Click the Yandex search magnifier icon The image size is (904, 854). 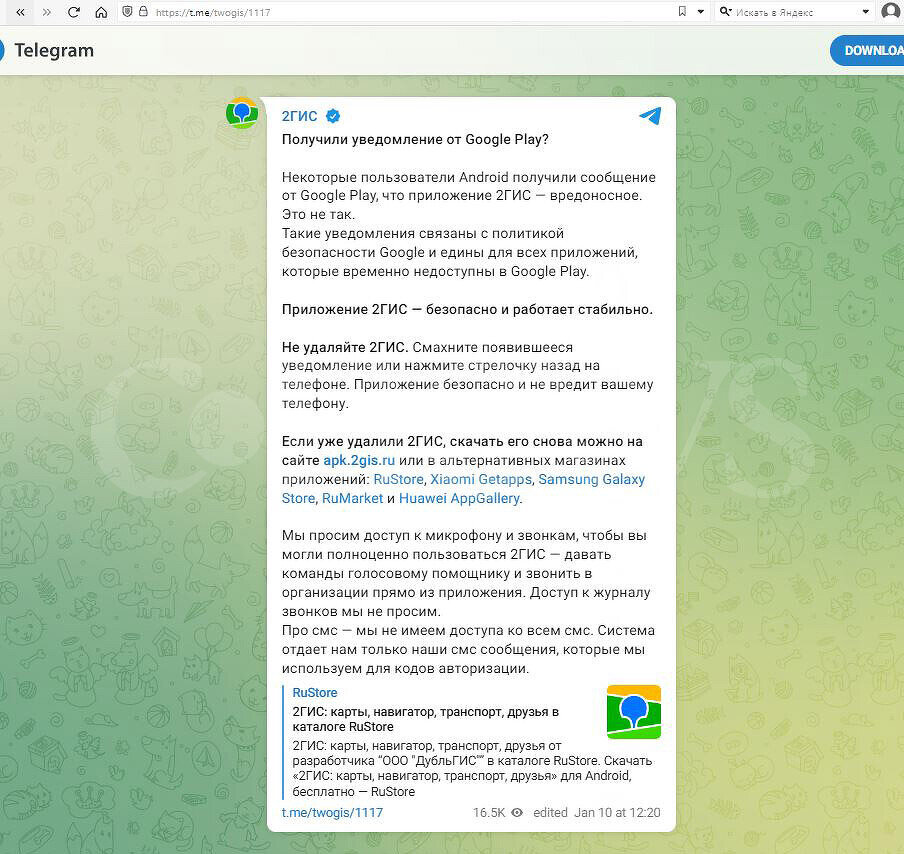coord(725,12)
